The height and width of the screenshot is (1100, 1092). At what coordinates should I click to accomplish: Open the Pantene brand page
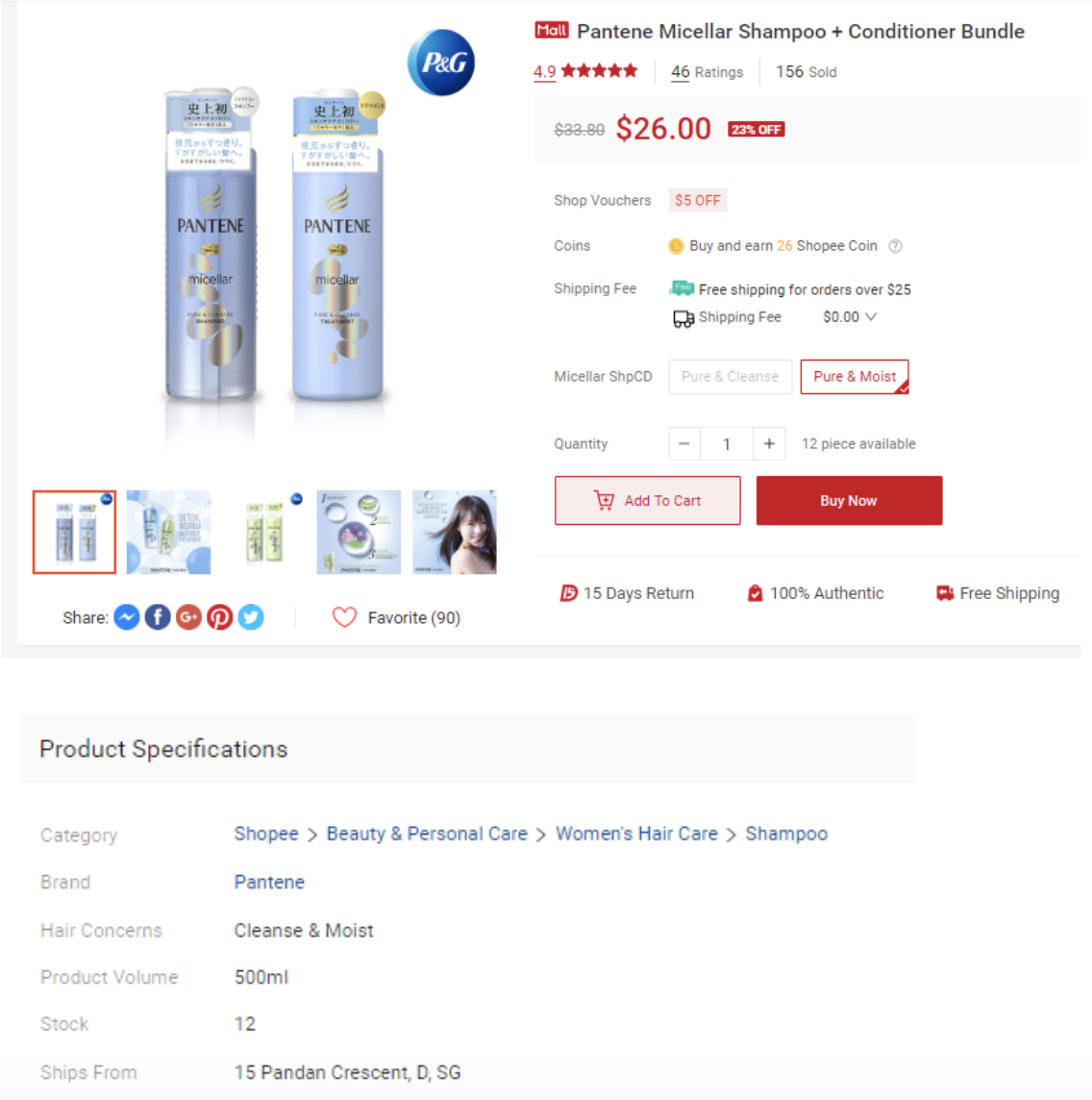(x=269, y=882)
